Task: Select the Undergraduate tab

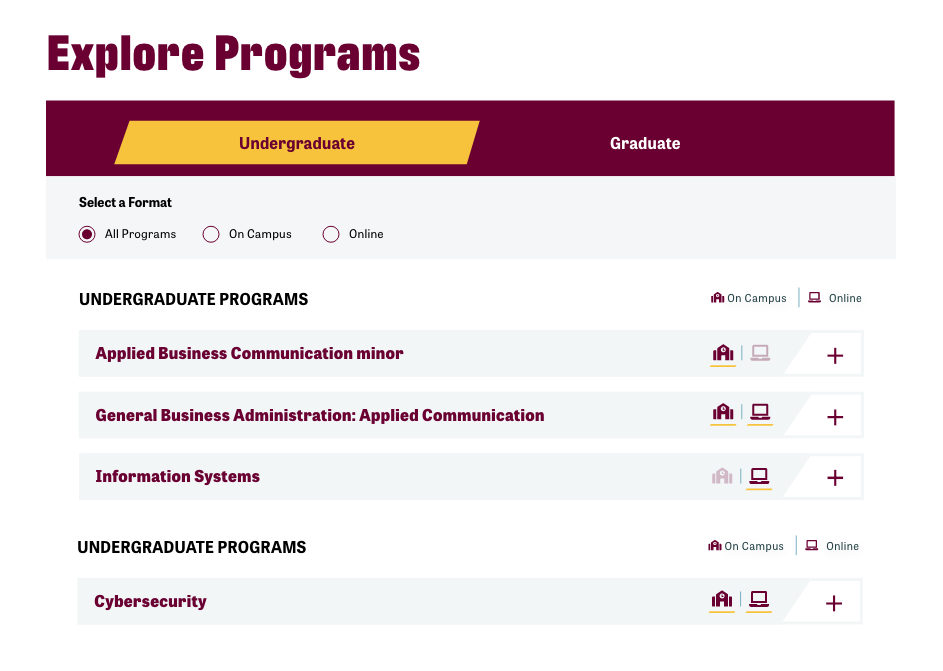Action: 297,143
